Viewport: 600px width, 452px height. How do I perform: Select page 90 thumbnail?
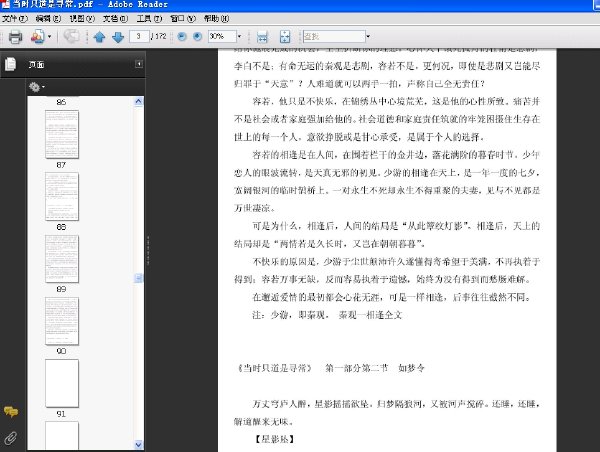click(x=62, y=321)
